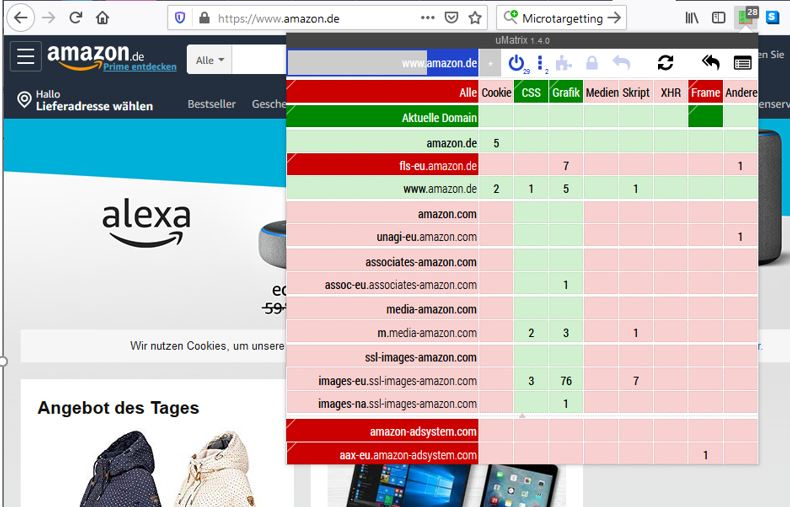Reload the page using uMatrix refresh icon
The height and width of the screenshot is (507, 790).
tap(665, 63)
